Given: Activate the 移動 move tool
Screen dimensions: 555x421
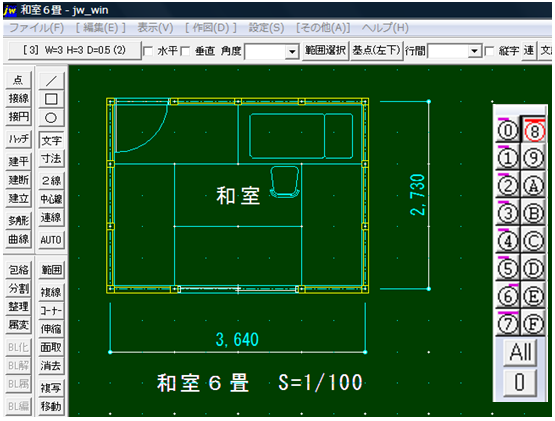Looking at the screenshot, I should (x=51, y=406).
